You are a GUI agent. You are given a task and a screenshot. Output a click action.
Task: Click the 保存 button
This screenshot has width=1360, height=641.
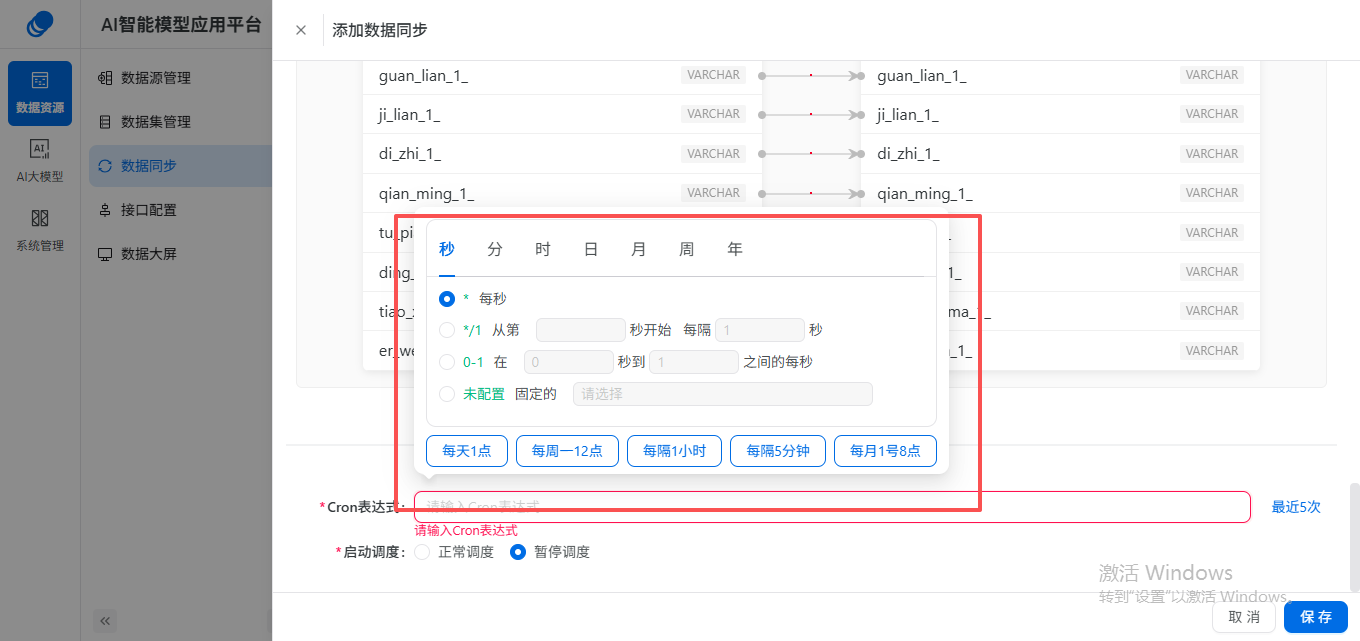click(x=1316, y=617)
